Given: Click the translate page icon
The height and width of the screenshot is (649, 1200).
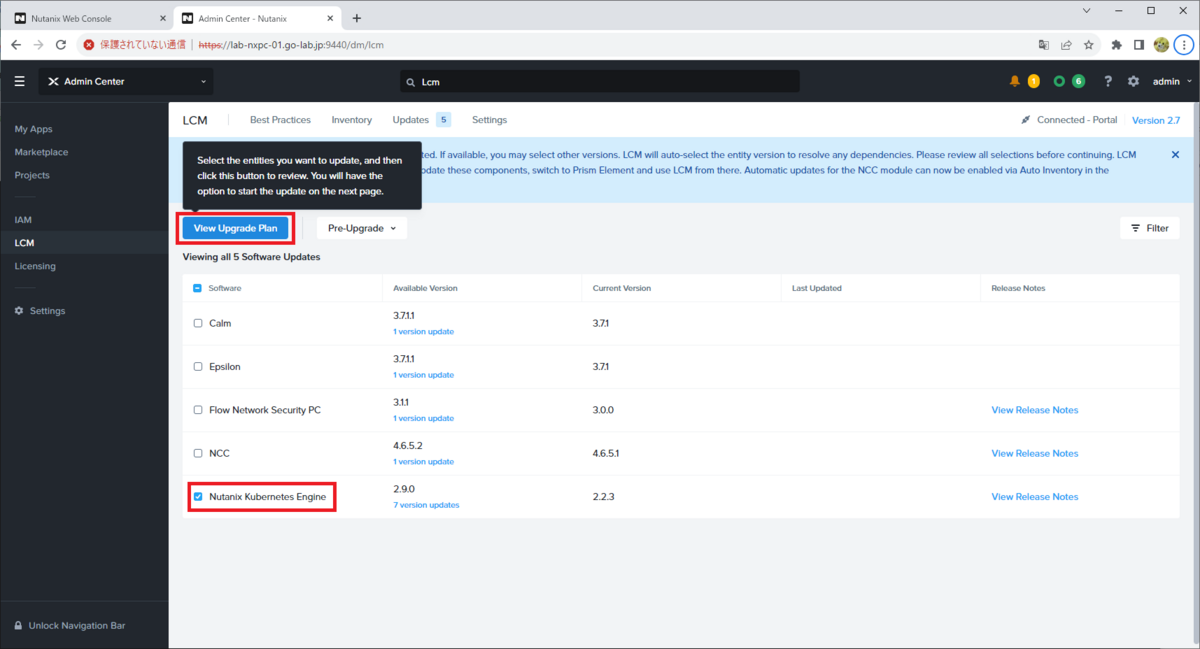Looking at the screenshot, I should pyautogui.click(x=1044, y=45).
